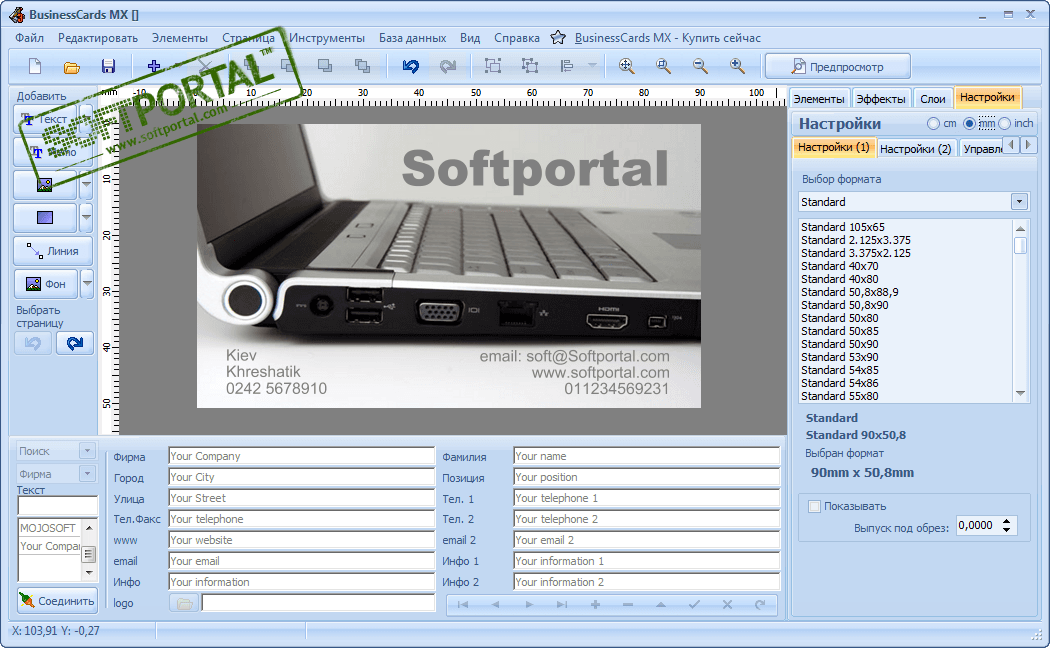Redo the last action in the toolbar
Viewport: 1050px width, 648px height.
pyautogui.click(x=447, y=66)
